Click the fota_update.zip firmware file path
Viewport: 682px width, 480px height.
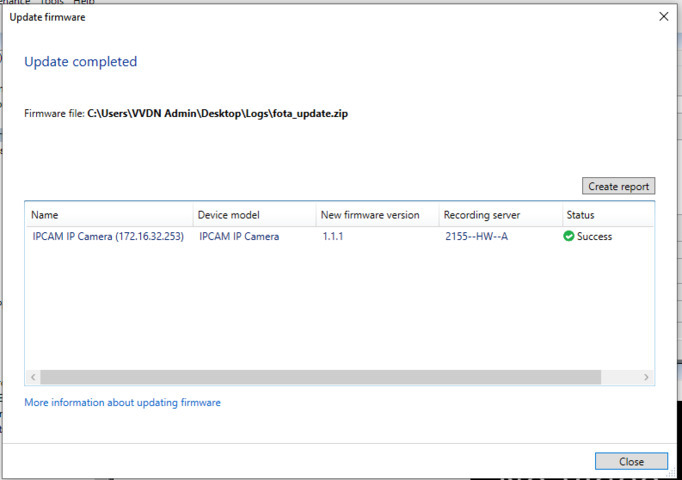pyautogui.click(x=217, y=114)
